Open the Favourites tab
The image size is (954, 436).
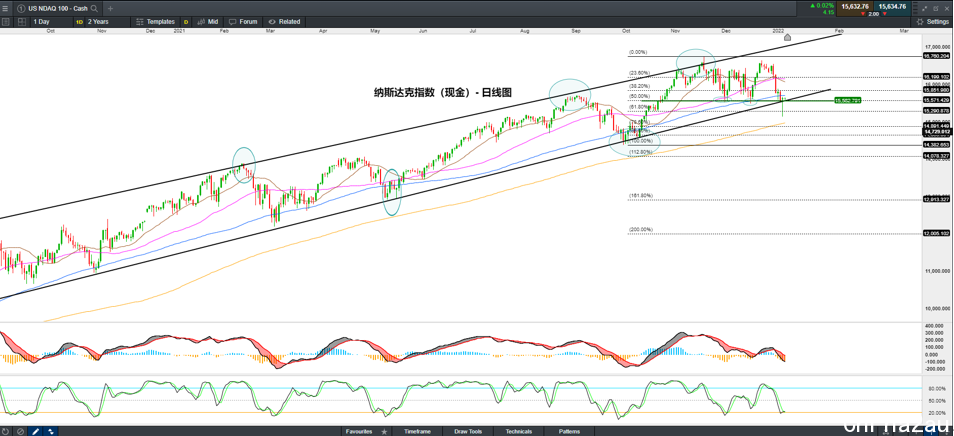359,431
